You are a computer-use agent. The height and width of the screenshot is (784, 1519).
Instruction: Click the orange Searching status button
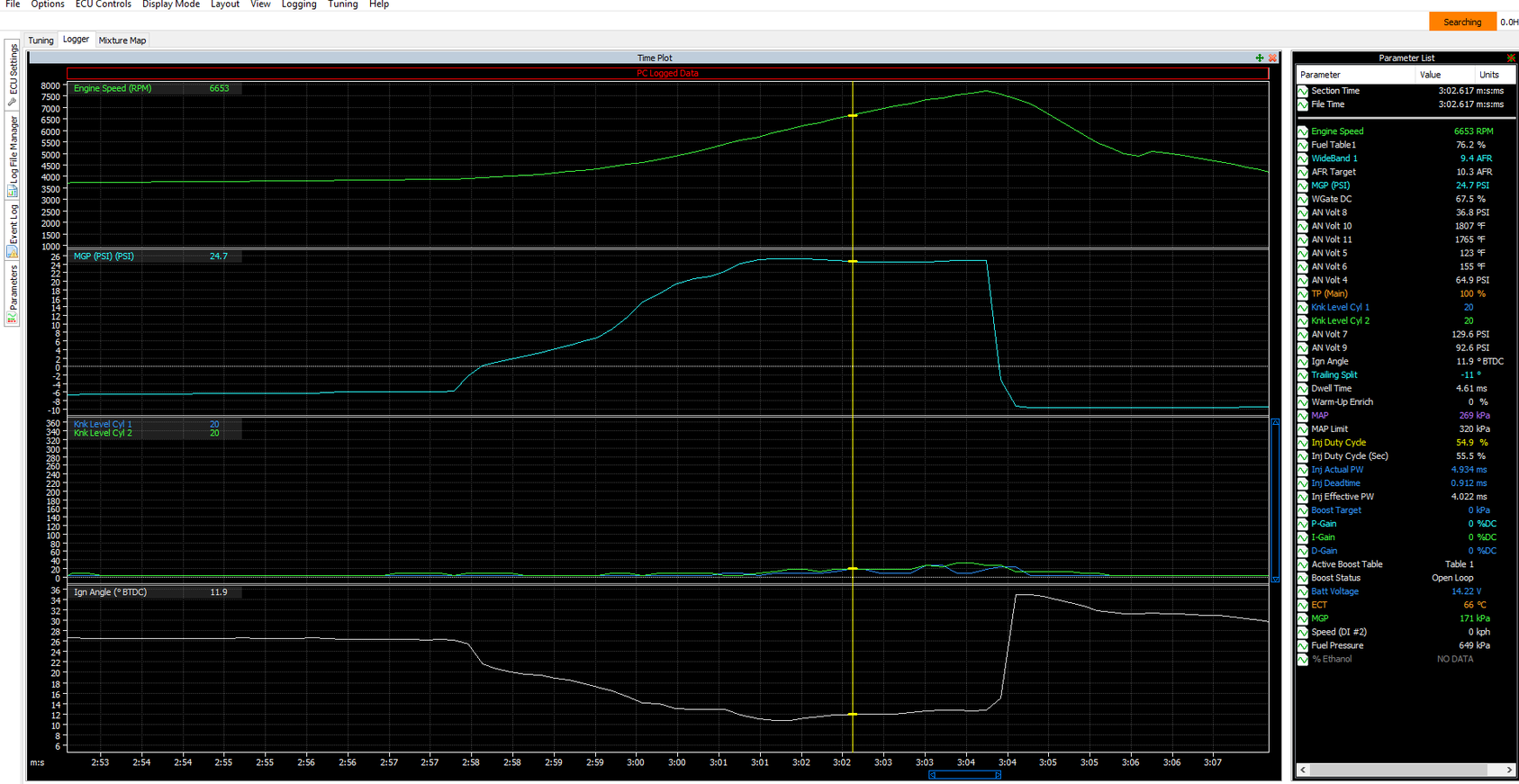pyautogui.click(x=1461, y=22)
